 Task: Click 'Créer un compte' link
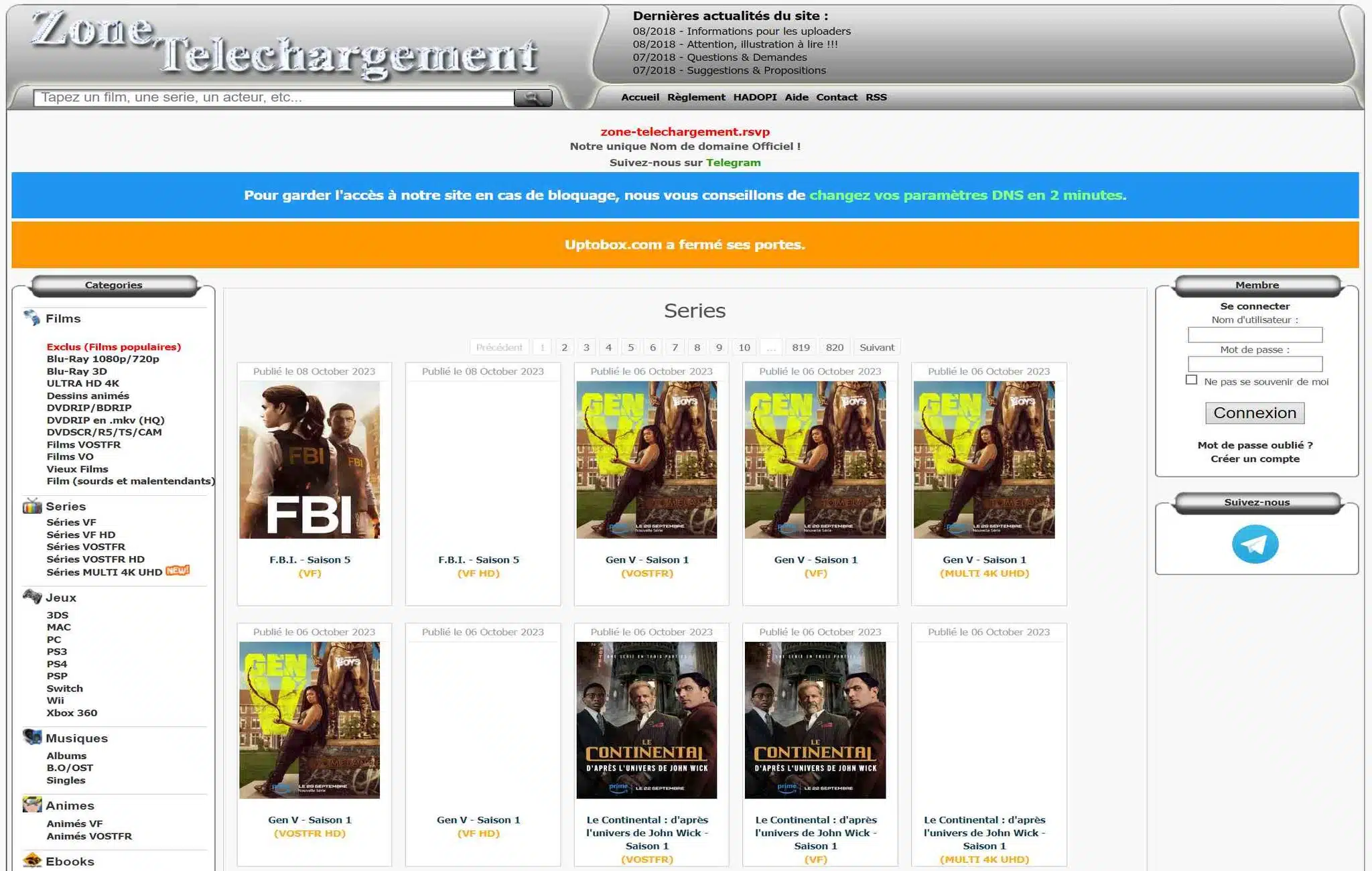tap(1255, 459)
